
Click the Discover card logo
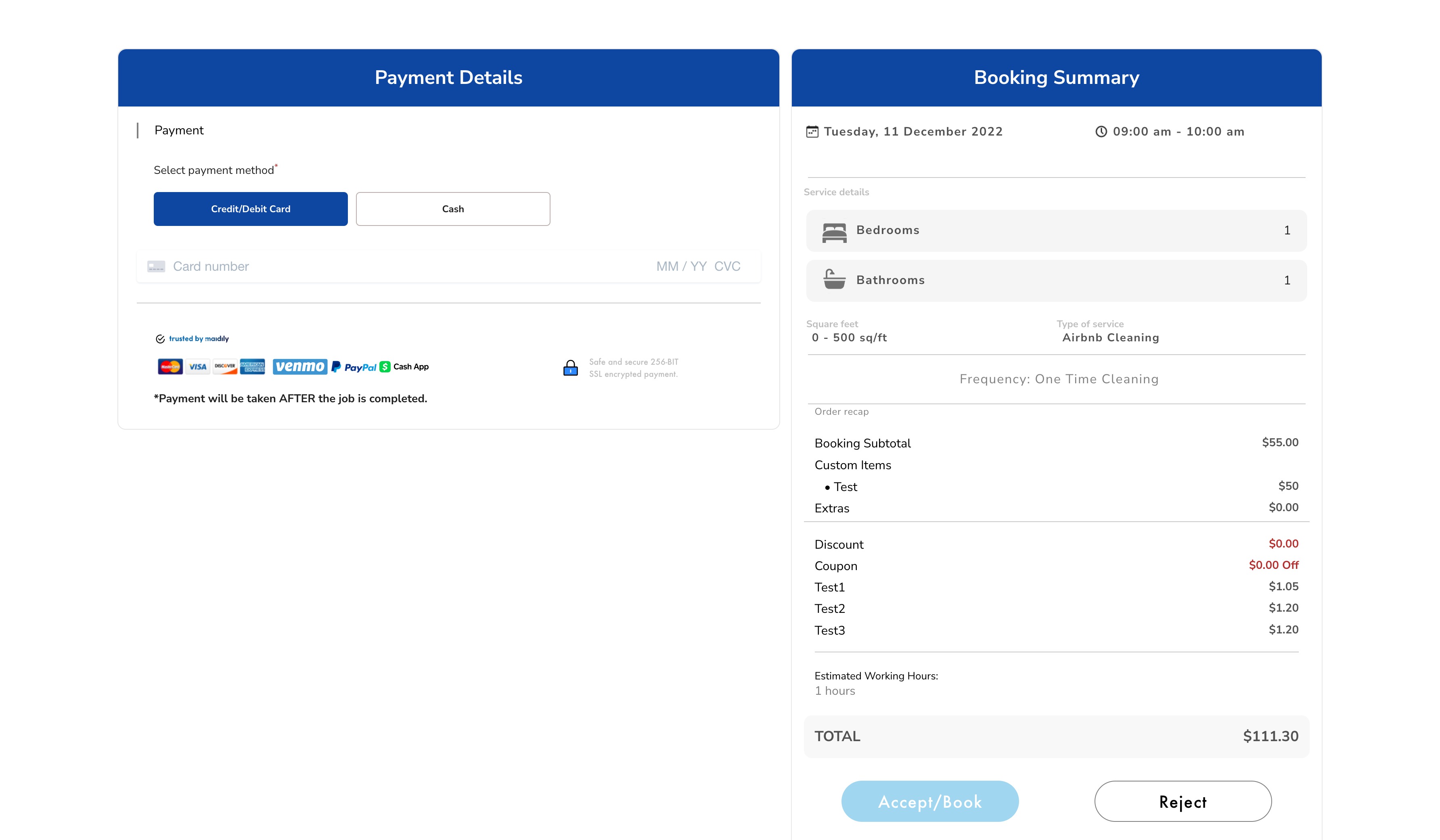coord(225,367)
